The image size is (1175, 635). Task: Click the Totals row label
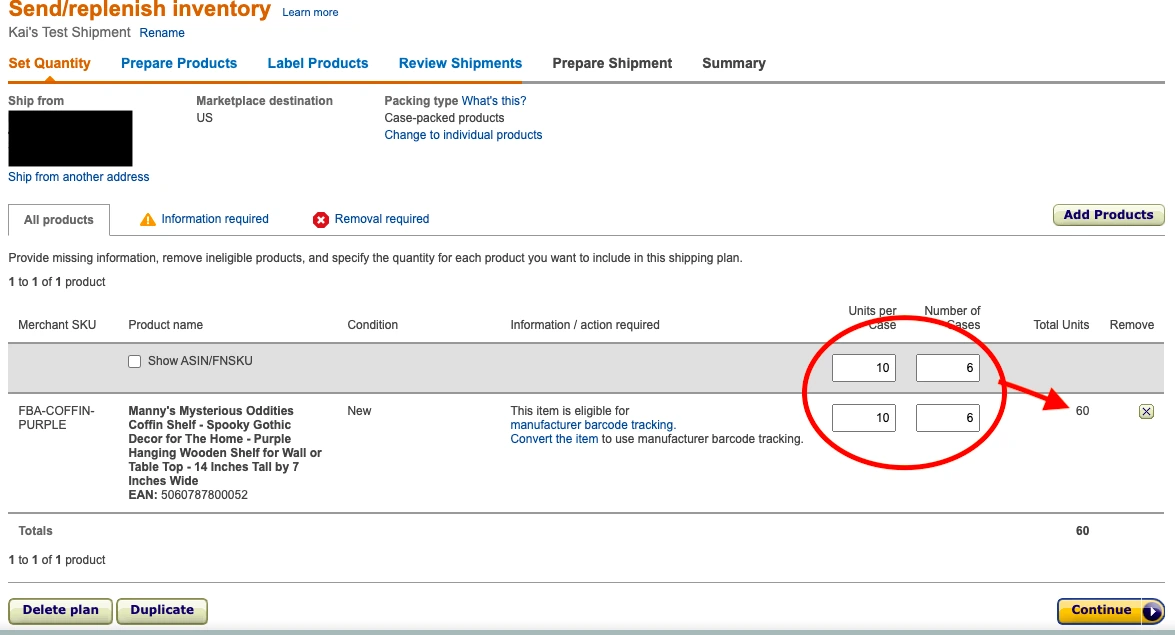point(35,531)
